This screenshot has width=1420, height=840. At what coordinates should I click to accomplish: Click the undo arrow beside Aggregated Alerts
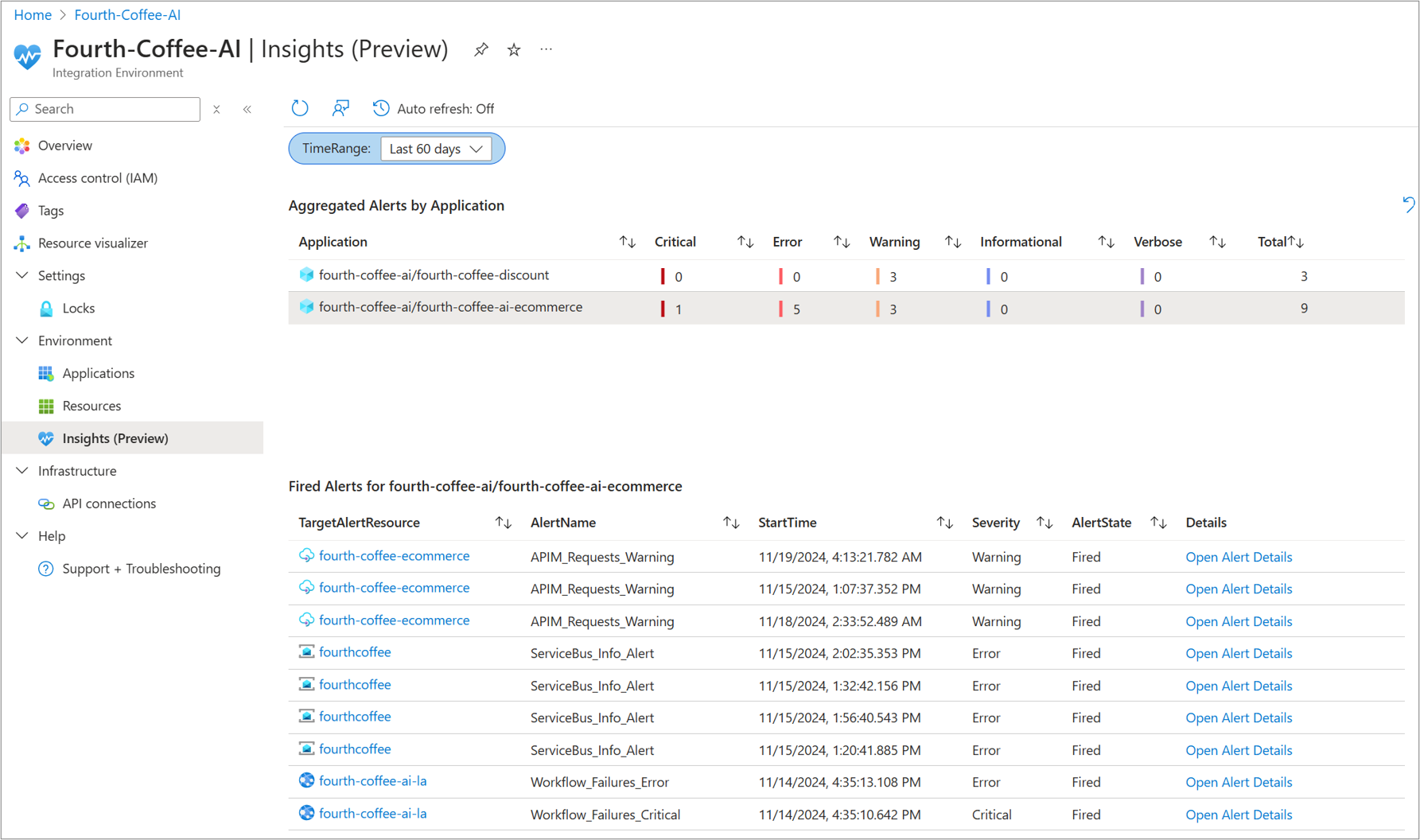[x=1408, y=205]
